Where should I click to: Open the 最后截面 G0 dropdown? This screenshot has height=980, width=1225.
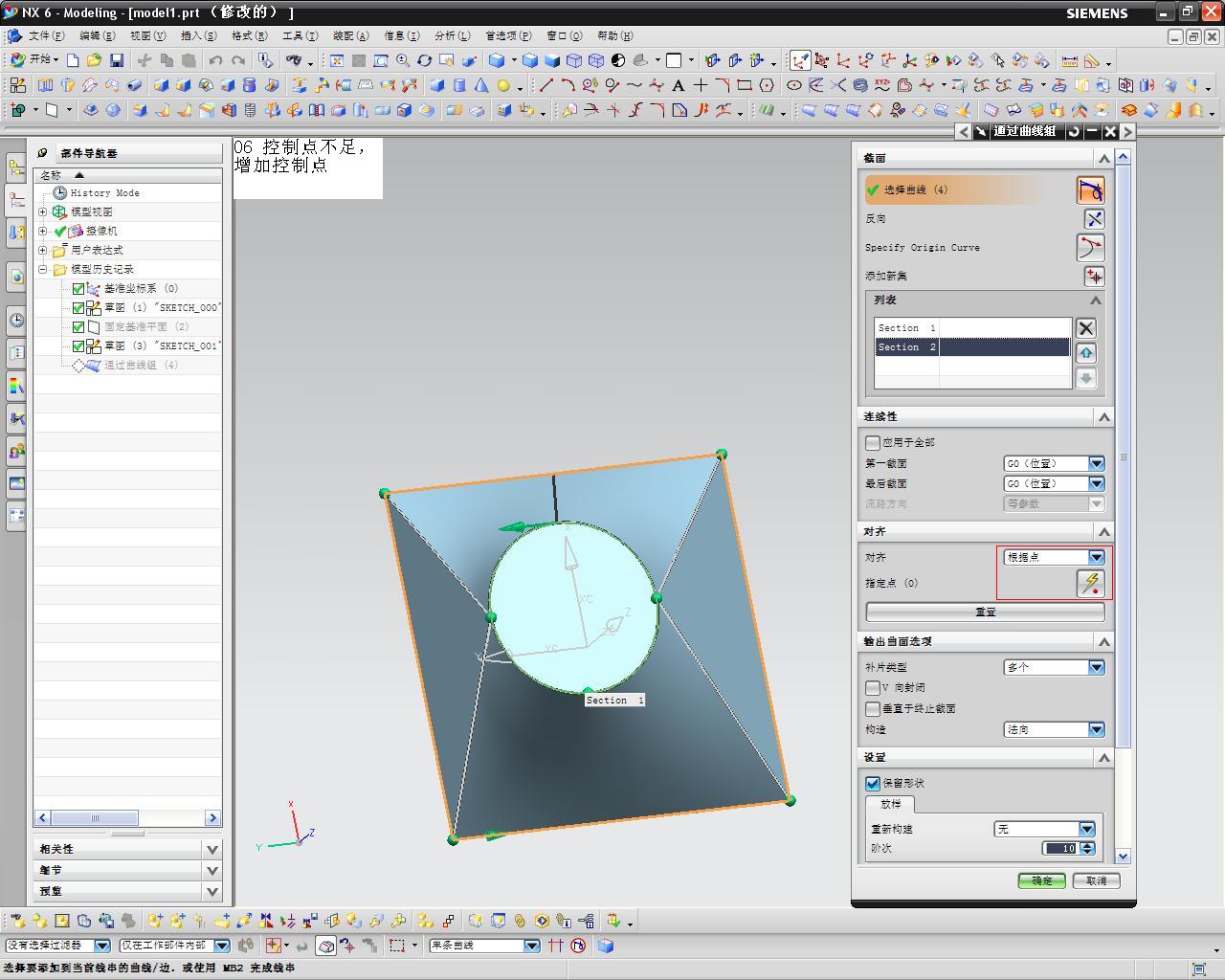1054,483
